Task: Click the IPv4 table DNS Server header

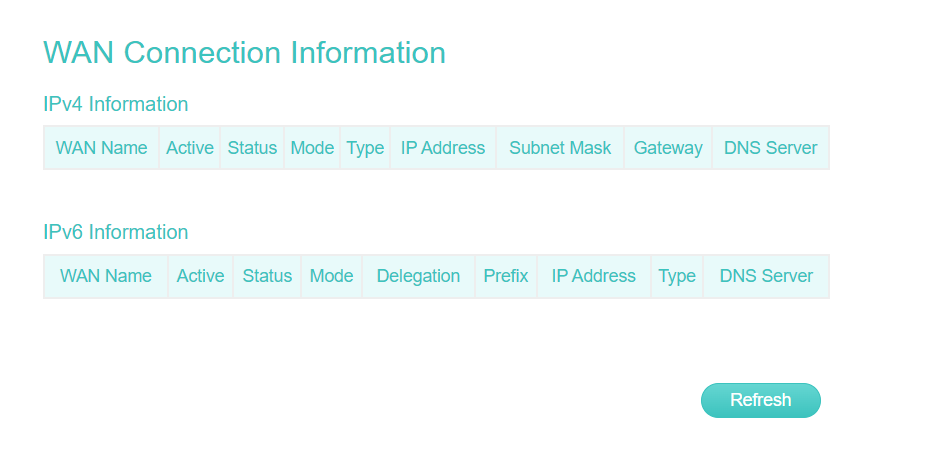Action: tap(770, 148)
